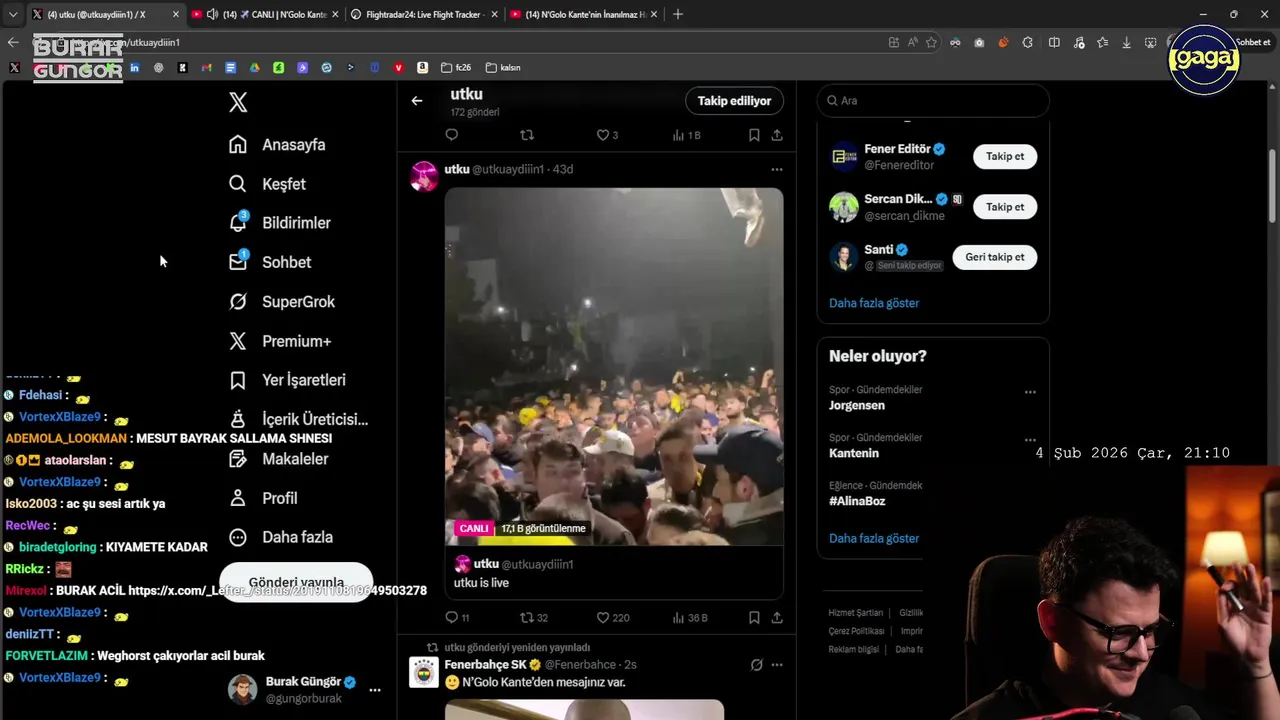Image resolution: width=1280 pixels, height=720 pixels.
Task: Open the fc26 bookmarks folder
Action: tap(455, 68)
